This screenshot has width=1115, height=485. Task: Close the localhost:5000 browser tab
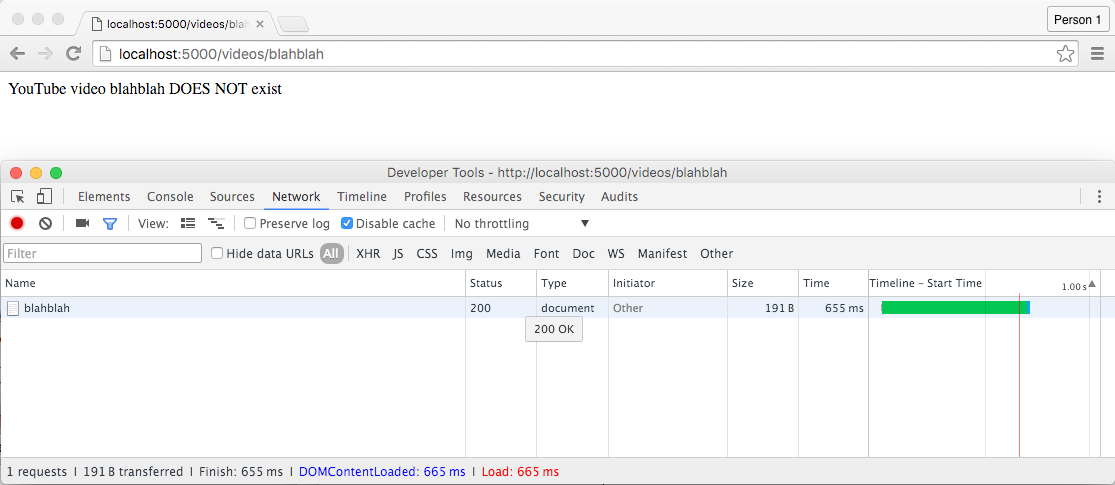[x=260, y=23]
